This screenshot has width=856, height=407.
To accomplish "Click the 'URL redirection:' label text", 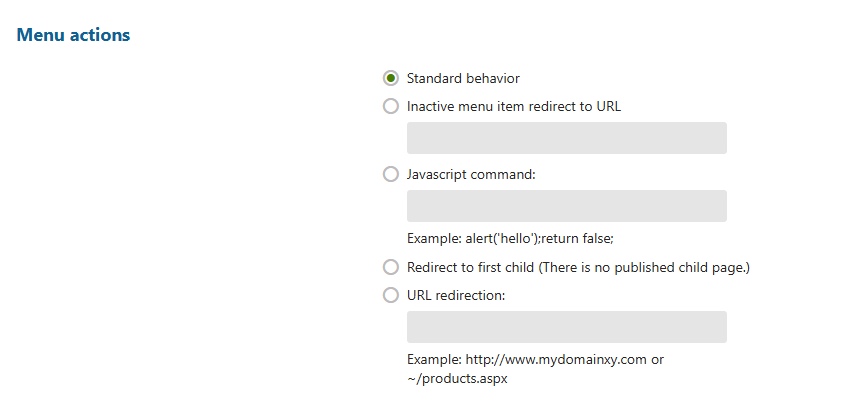I will click(457, 295).
